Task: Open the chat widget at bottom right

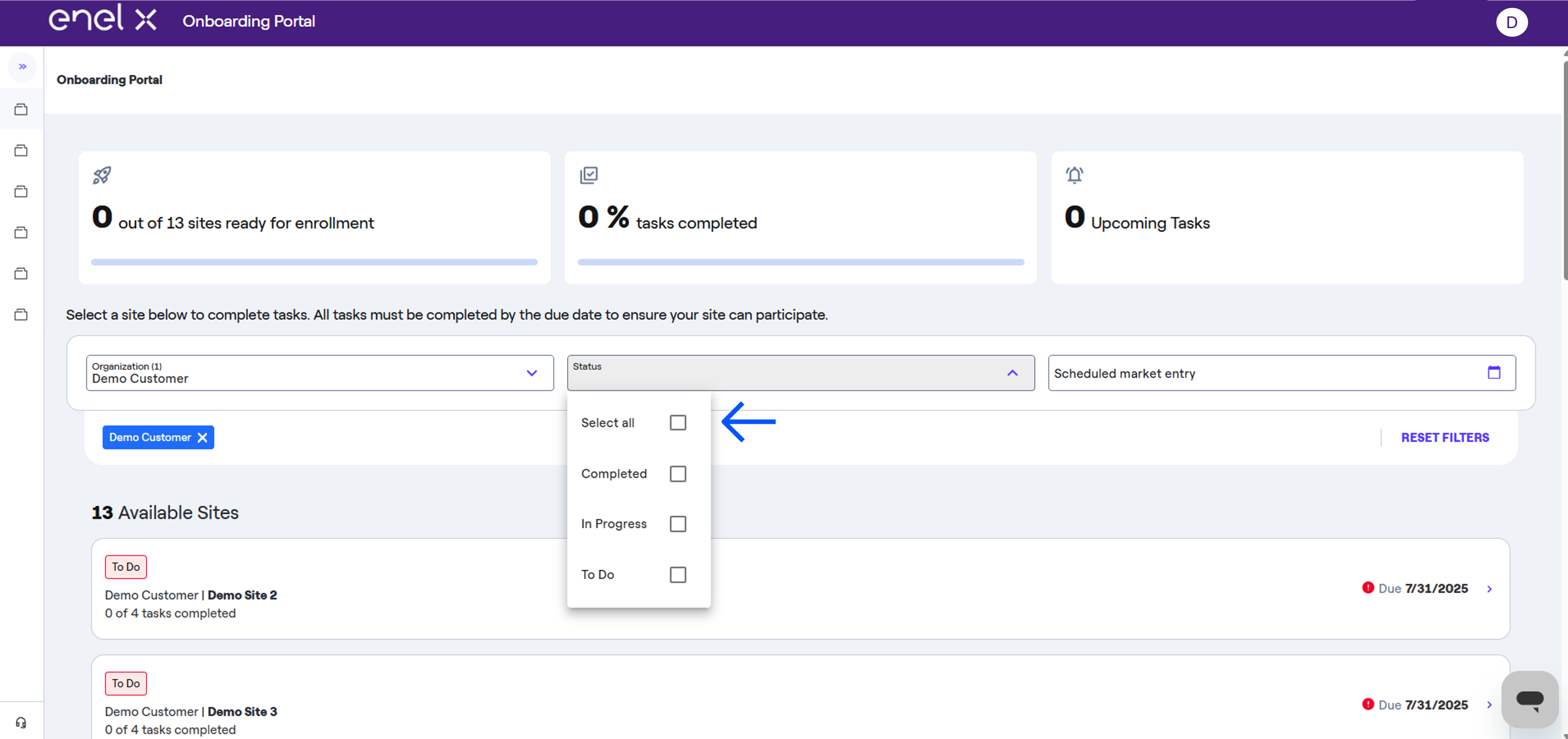Action: pyautogui.click(x=1530, y=698)
